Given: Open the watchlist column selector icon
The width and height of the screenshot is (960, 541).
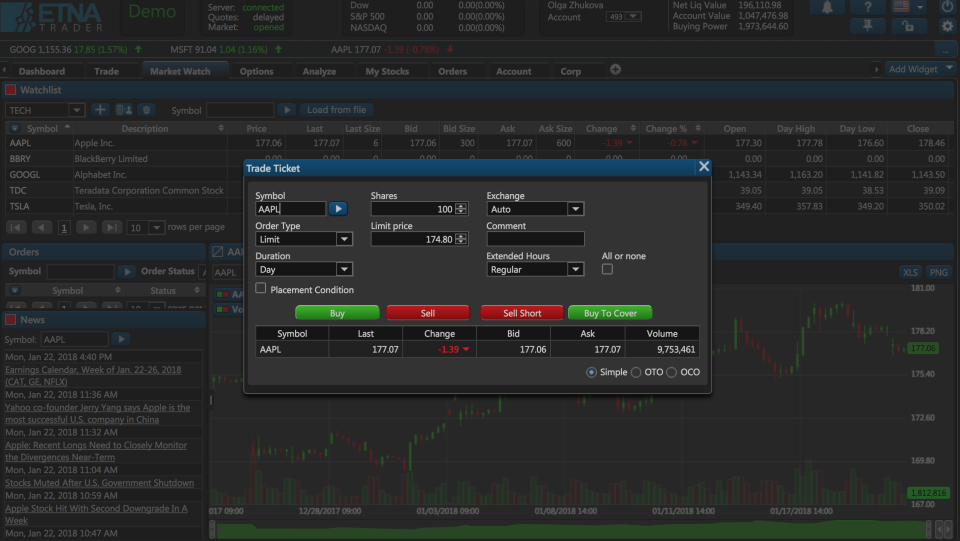Looking at the screenshot, I should click(14, 129).
